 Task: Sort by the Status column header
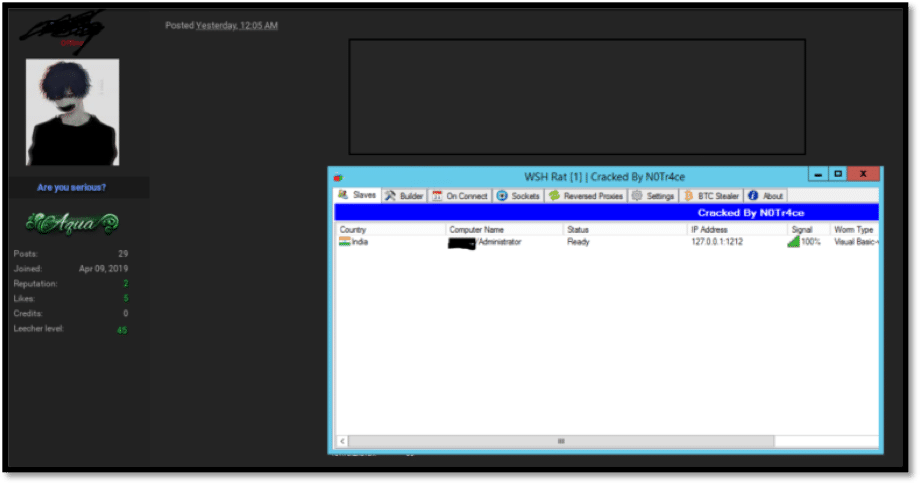625,229
